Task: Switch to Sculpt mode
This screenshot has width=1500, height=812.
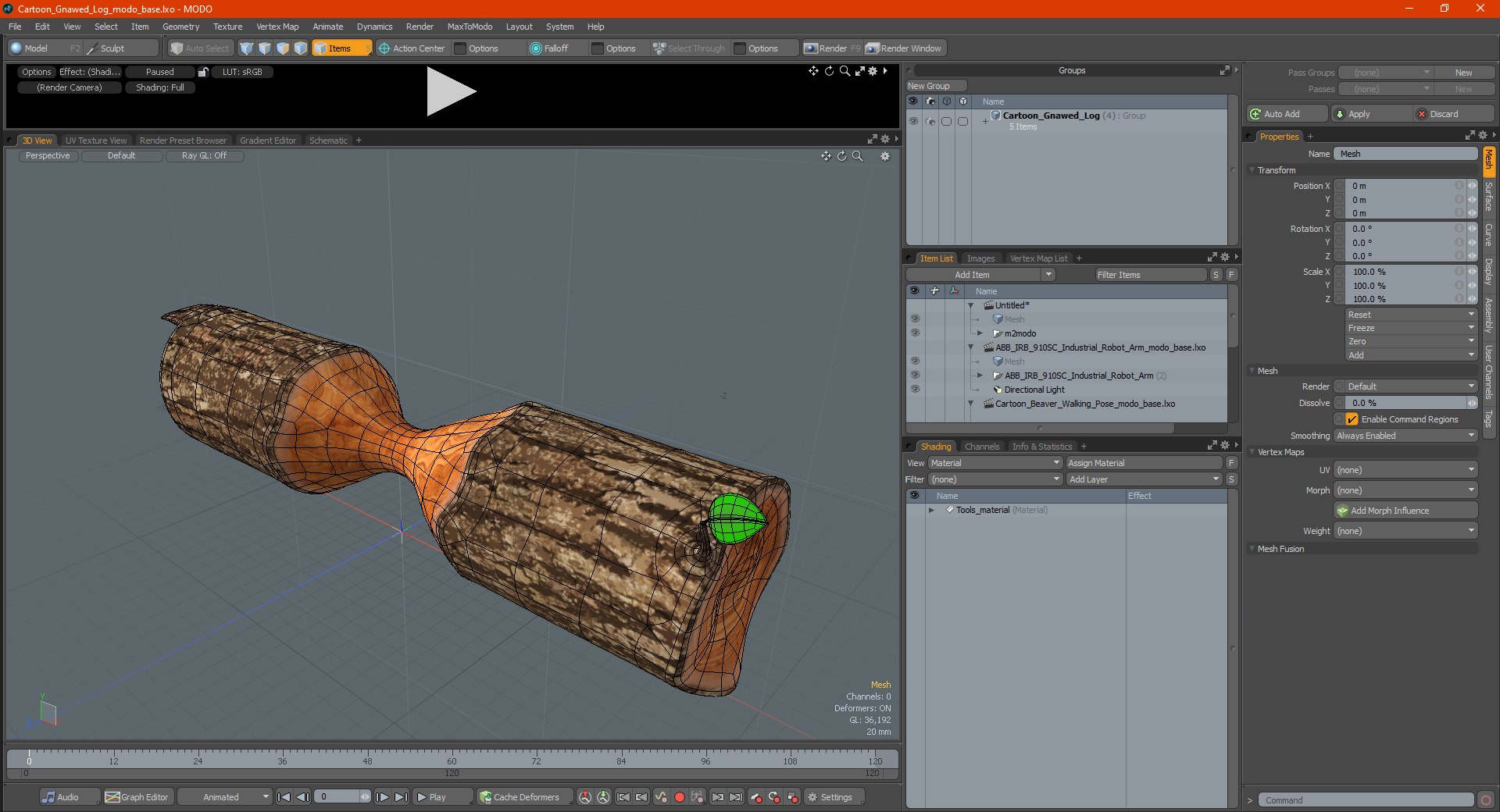Action: 120,48
